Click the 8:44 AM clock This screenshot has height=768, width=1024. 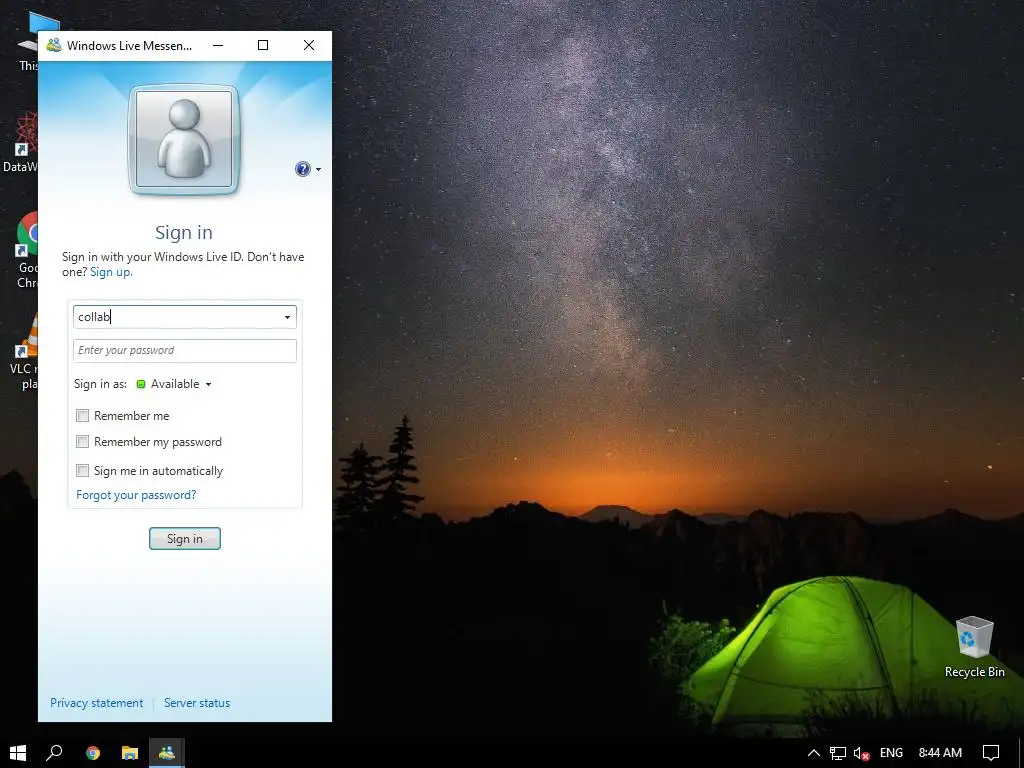coord(940,753)
